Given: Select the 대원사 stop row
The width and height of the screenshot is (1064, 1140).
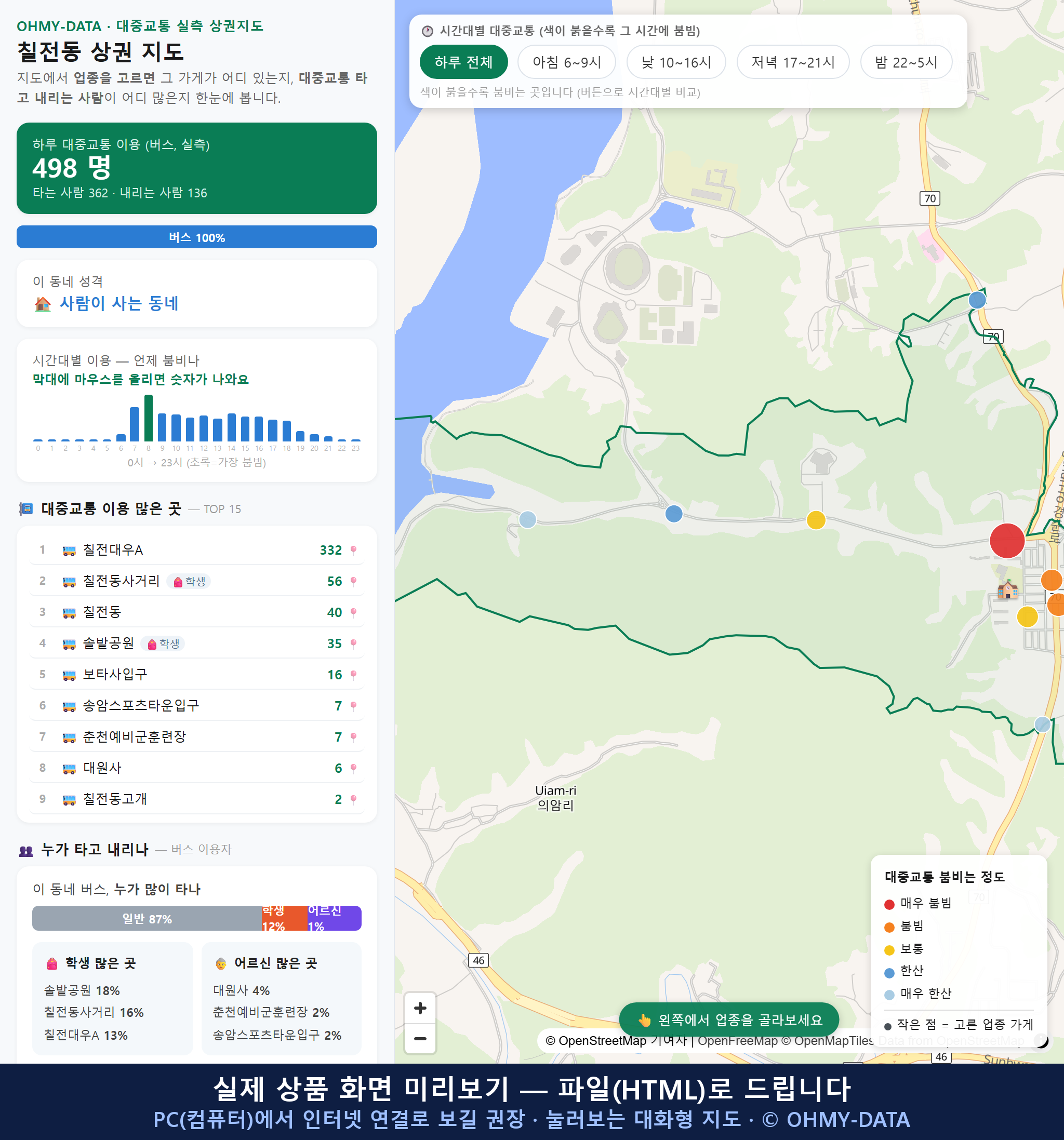Looking at the screenshot, I should [x=197, y=768].
